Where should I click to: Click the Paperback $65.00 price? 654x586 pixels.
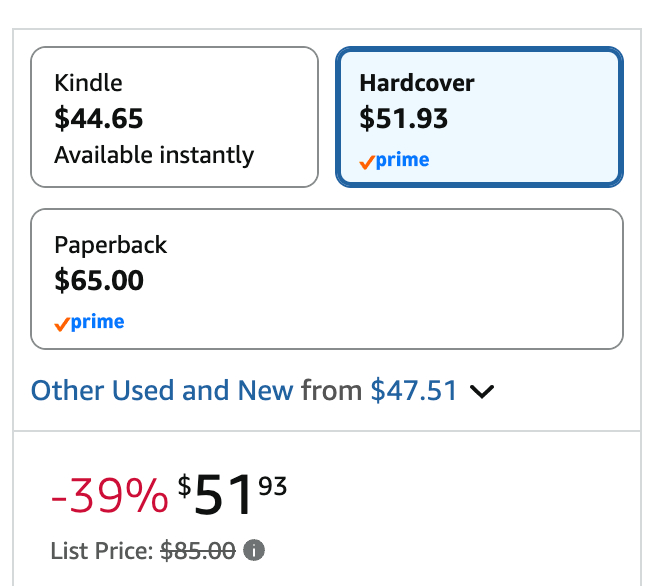pyautogui.click(x=99, y=280)
